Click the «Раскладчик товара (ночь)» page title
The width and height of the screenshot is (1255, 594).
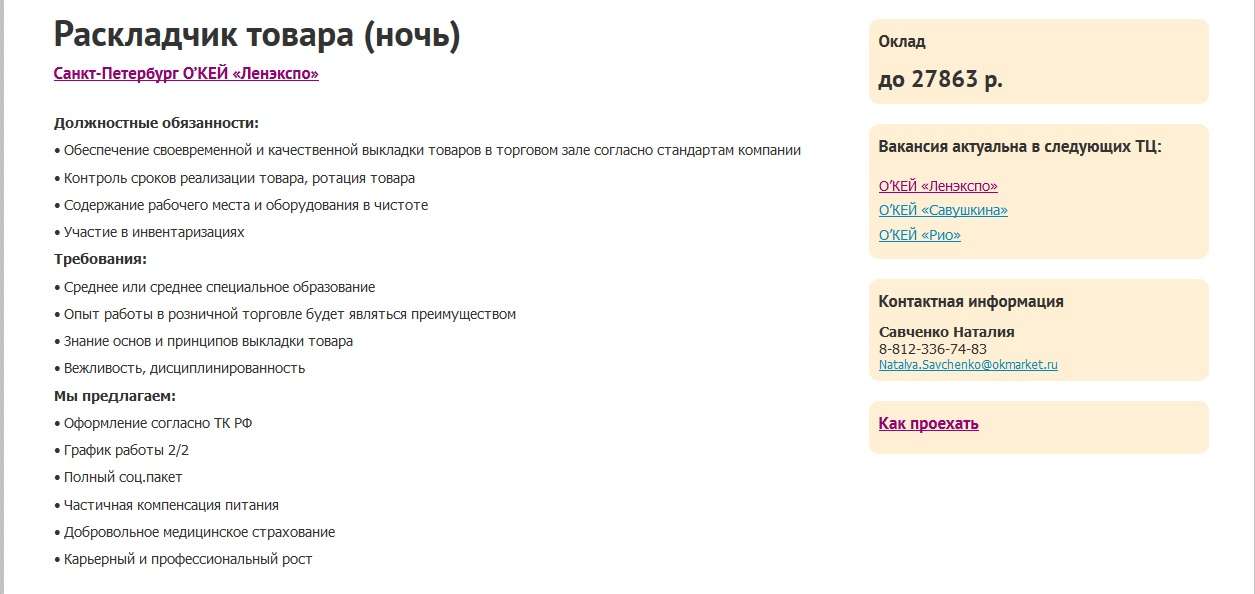[257, 35]
